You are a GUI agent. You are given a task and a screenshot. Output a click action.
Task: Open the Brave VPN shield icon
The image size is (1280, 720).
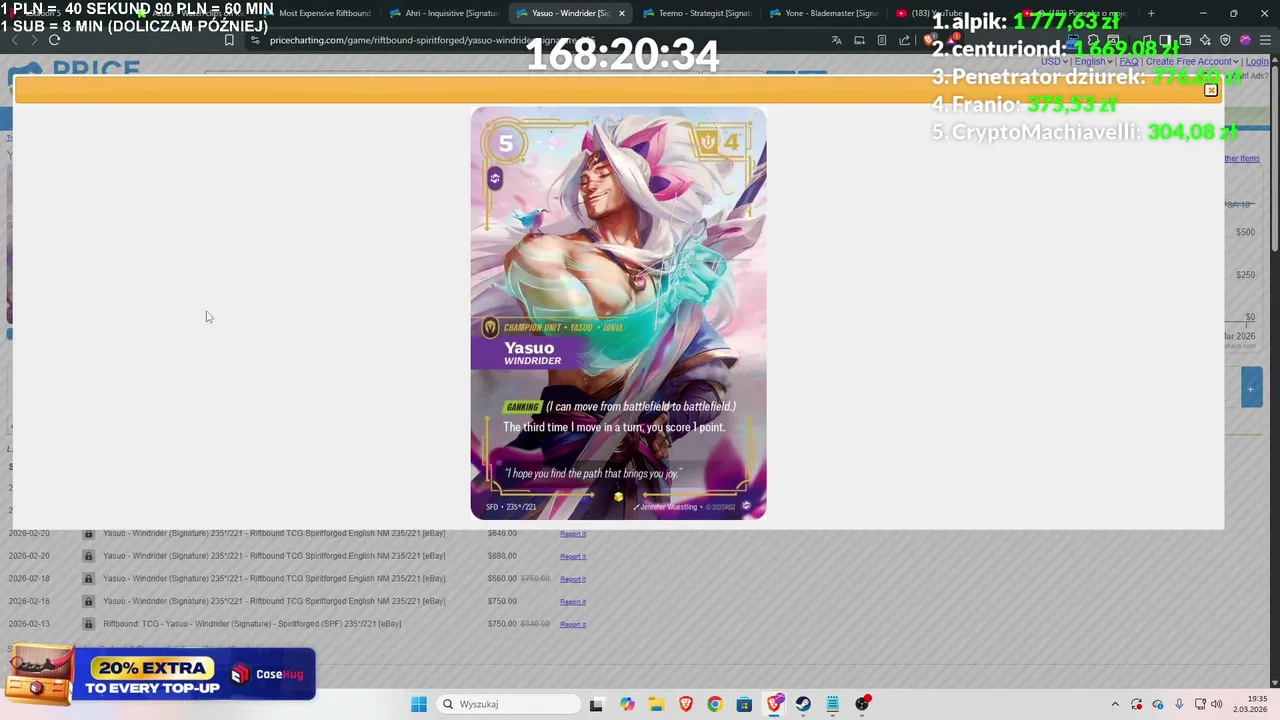(1225, 40)
